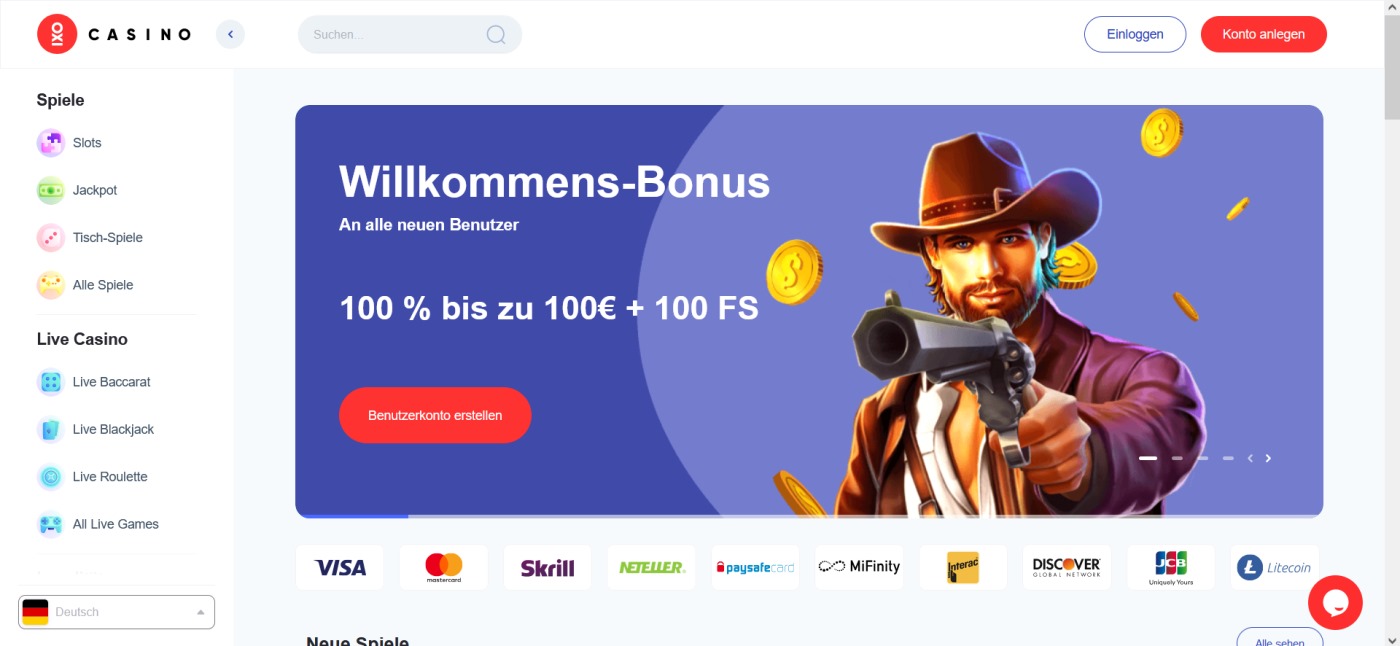Click the Konto anlegen button
The height and width of the screenshot is (646, 1400).
pyautogui.click(x=1263, y=34)
